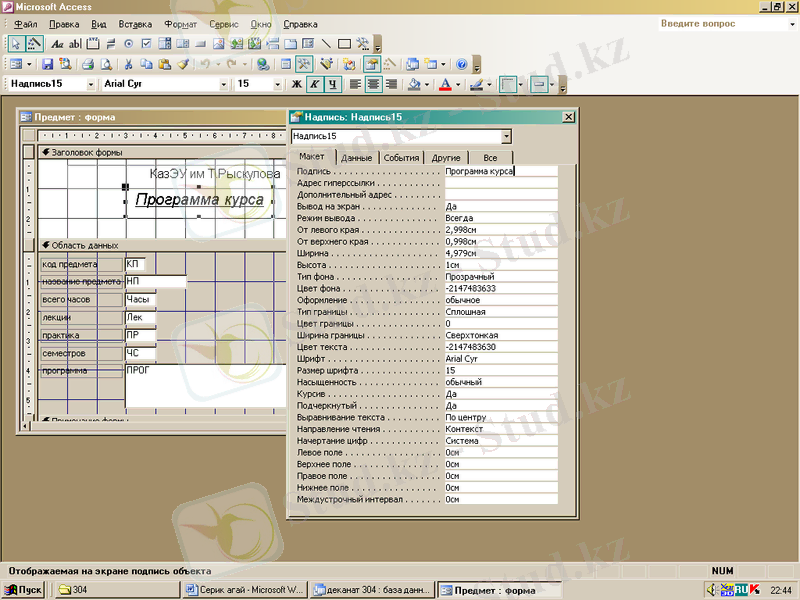Click the Cut scissors icon

click(x=130, y=64)
